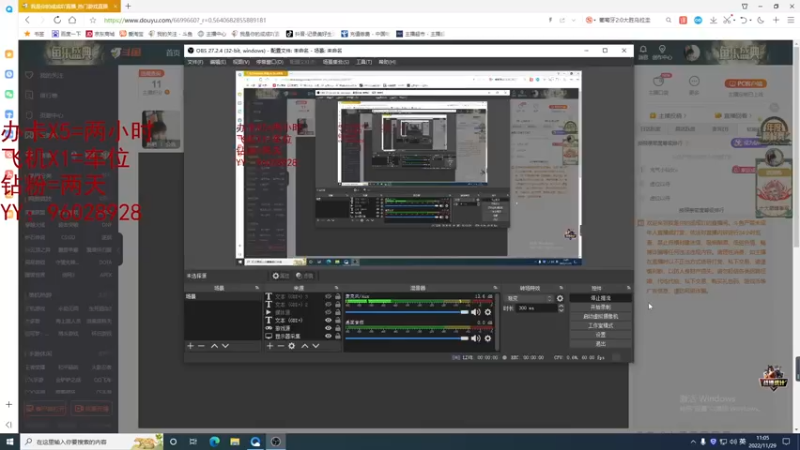Bookmark page with star icon in address bar
Screen dimensions: 800x450
(93, 20)
